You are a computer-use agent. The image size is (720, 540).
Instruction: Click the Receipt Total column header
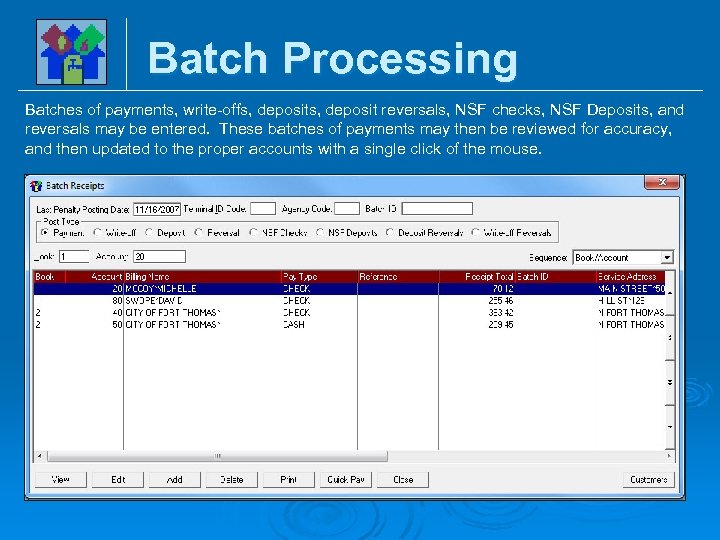point(477,277)
